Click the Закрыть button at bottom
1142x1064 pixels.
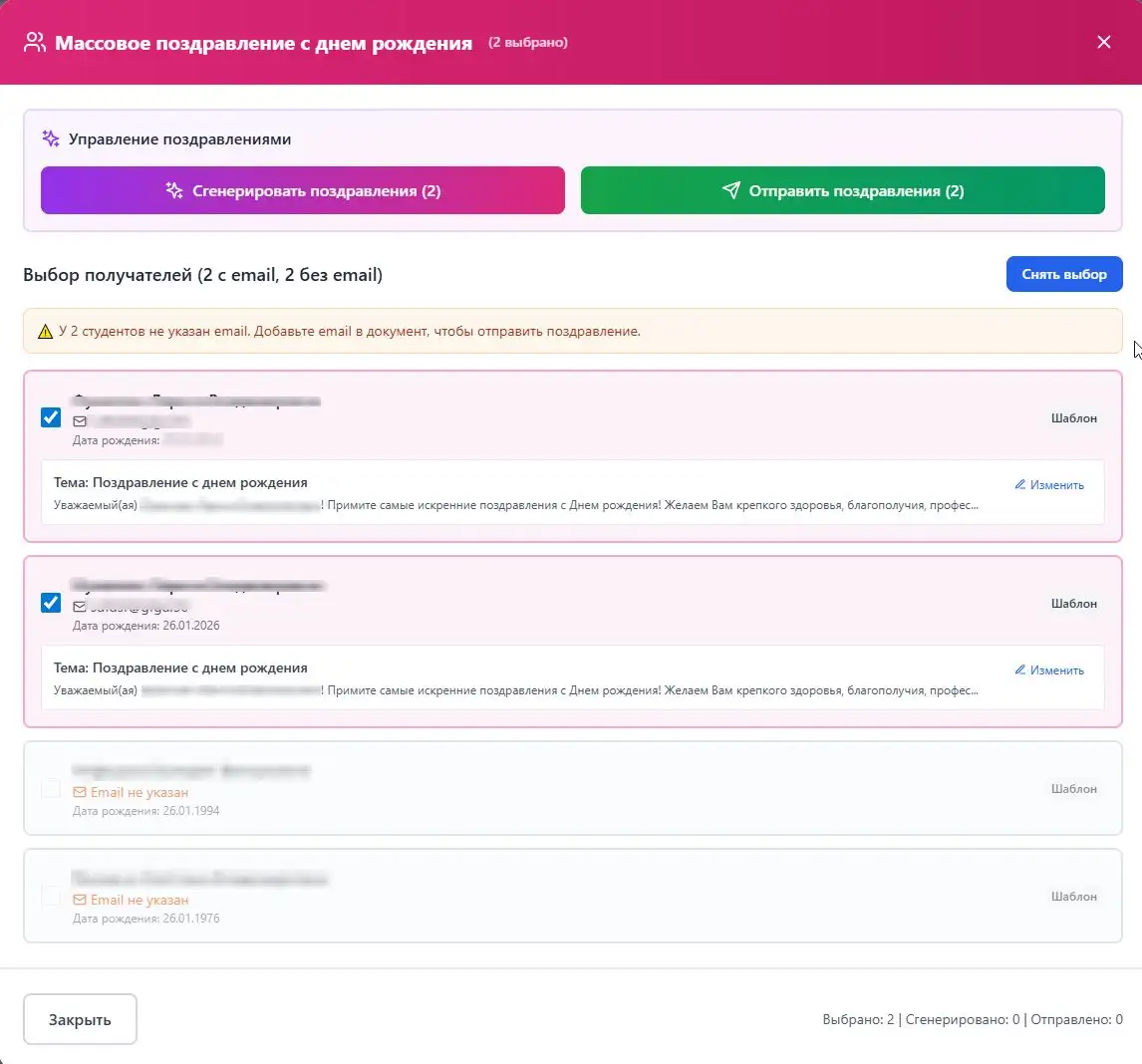coord(80,1019)
